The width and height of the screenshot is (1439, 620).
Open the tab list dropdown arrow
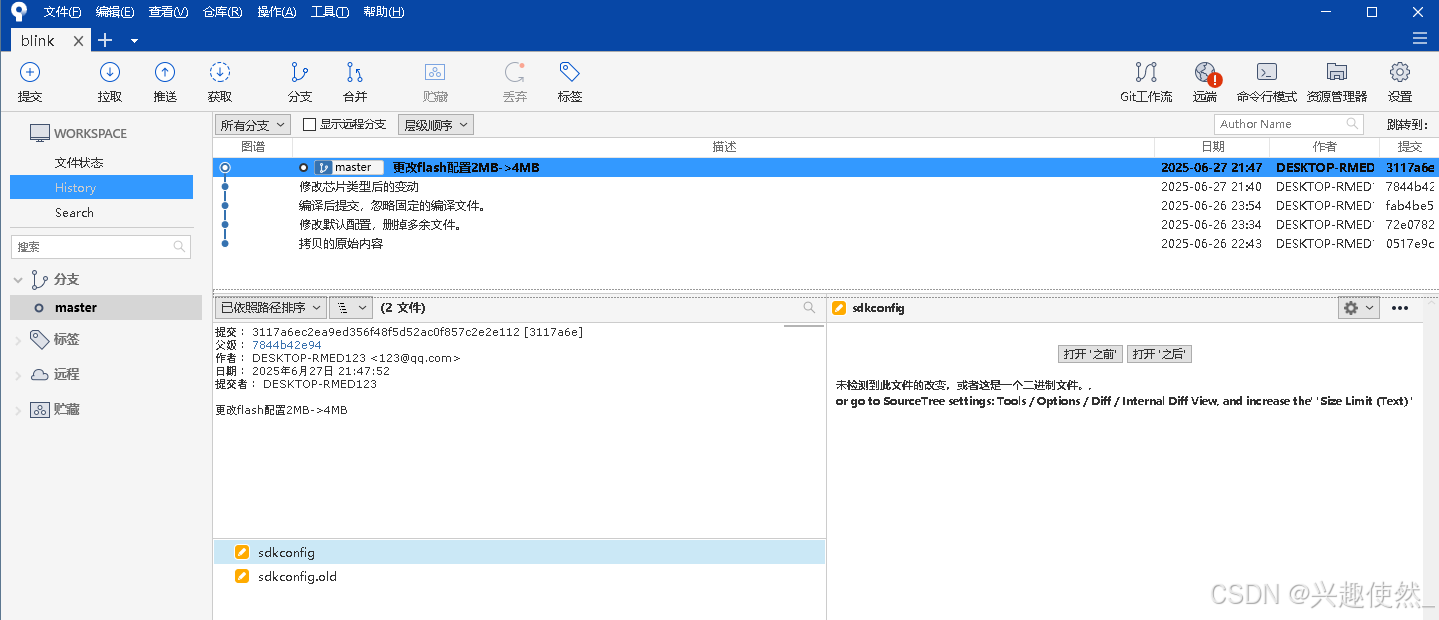click(134, 41)
